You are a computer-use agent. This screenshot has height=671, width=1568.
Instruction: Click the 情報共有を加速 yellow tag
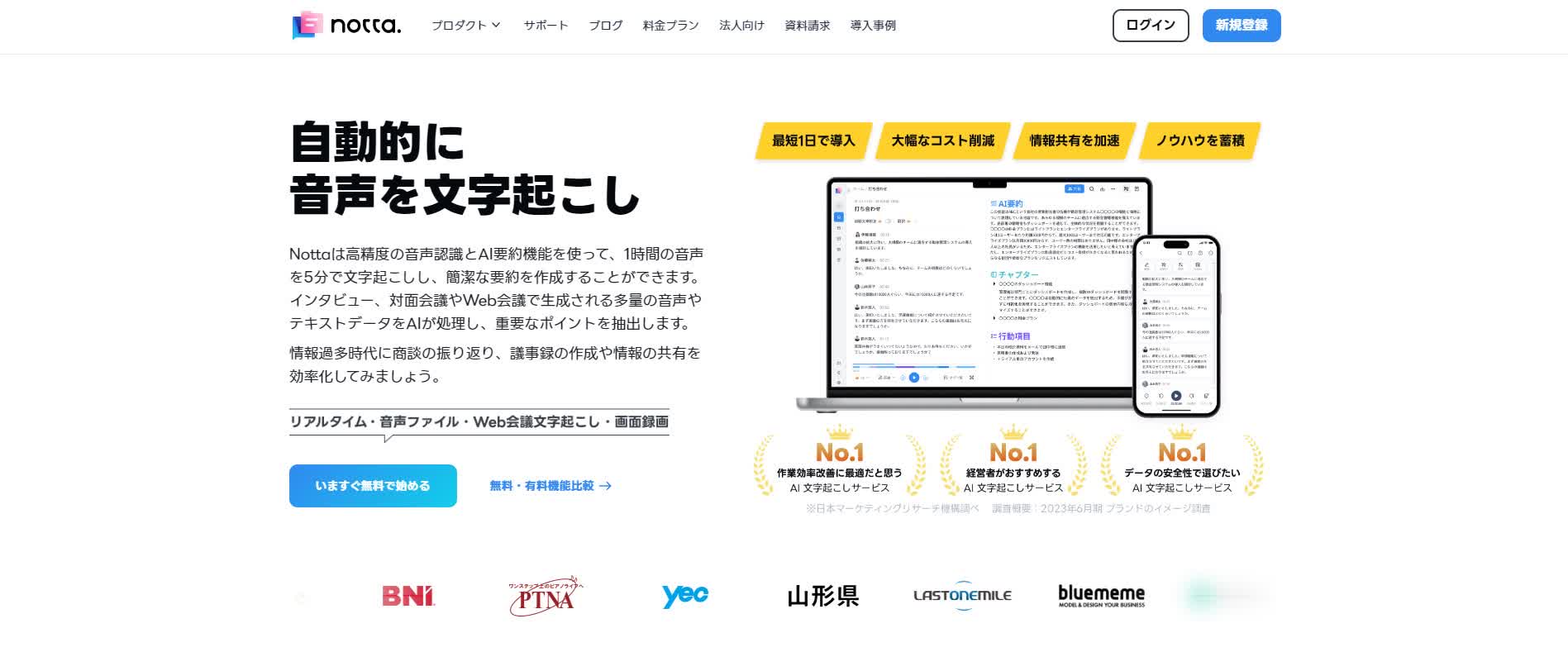[x=1075, y=140]
